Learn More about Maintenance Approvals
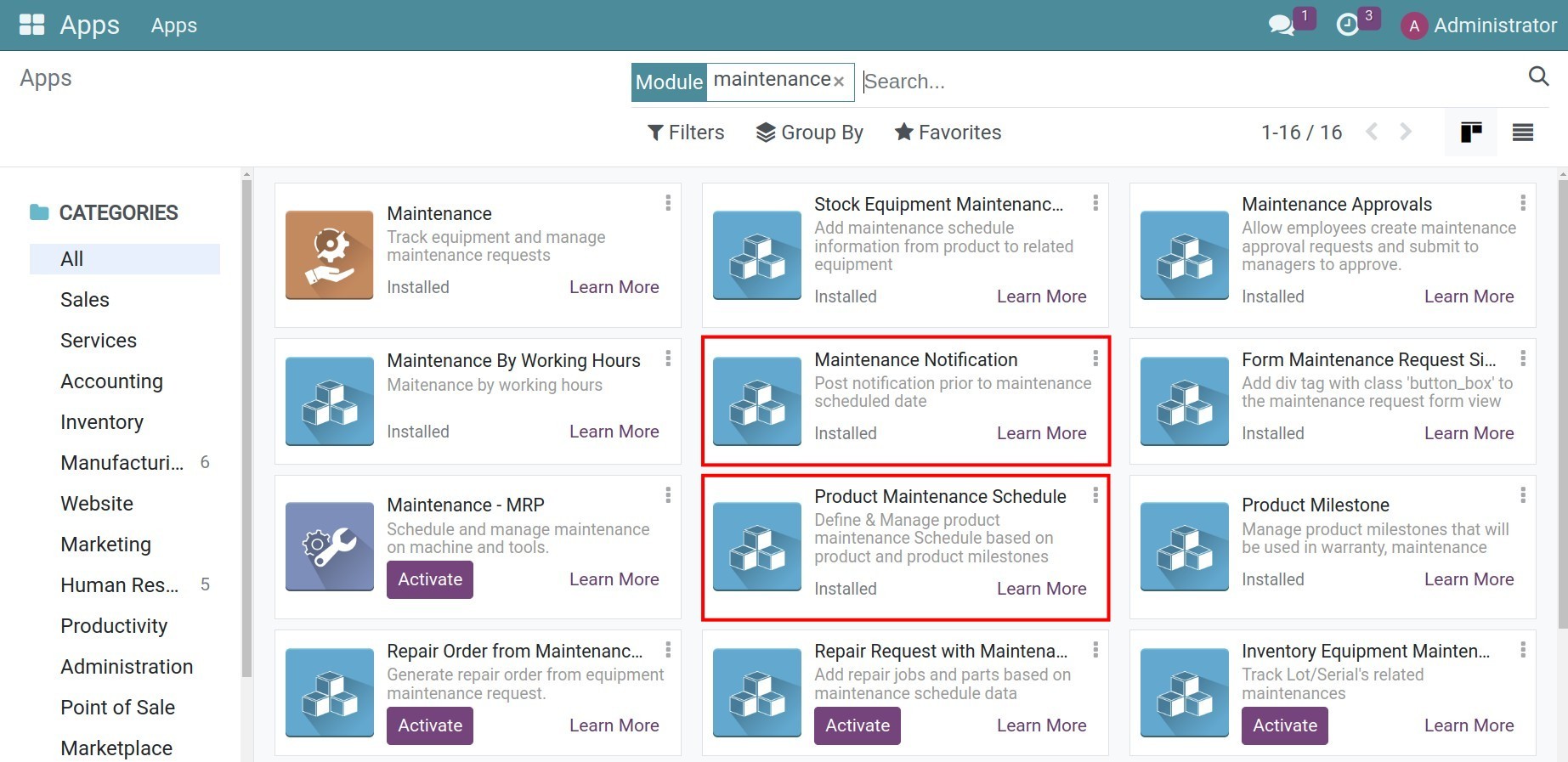The width and height of the screenshot is (1568, 762). coord(1469,296)
